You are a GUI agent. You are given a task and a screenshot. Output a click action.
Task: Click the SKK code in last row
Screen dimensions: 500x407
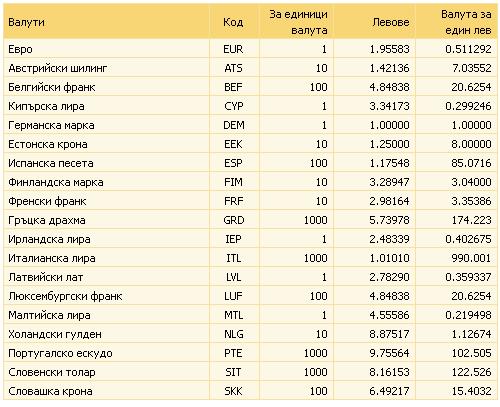pyautogui.click(x=233, y=391)
